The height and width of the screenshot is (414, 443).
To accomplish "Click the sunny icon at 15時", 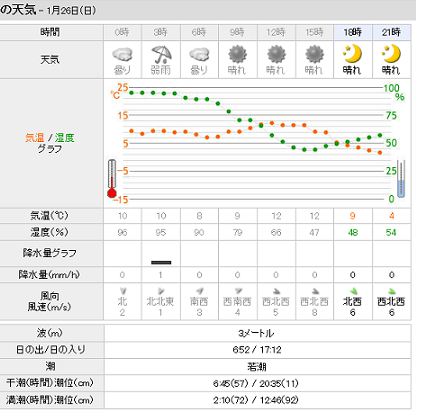I will coord(314,54).
